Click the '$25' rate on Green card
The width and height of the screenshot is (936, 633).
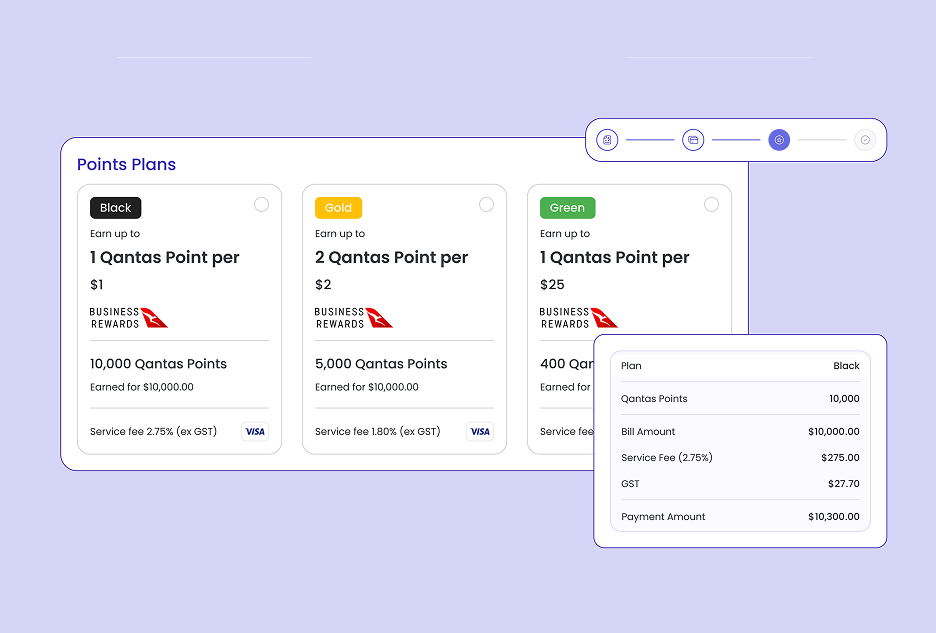[552, 285]
